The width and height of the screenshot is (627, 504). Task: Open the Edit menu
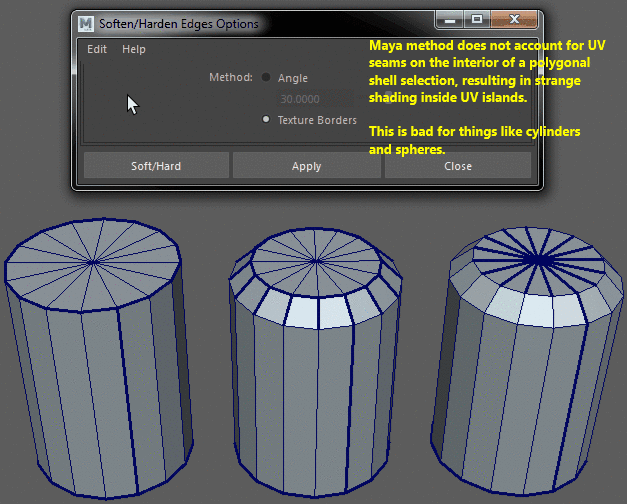pos(97,49)
